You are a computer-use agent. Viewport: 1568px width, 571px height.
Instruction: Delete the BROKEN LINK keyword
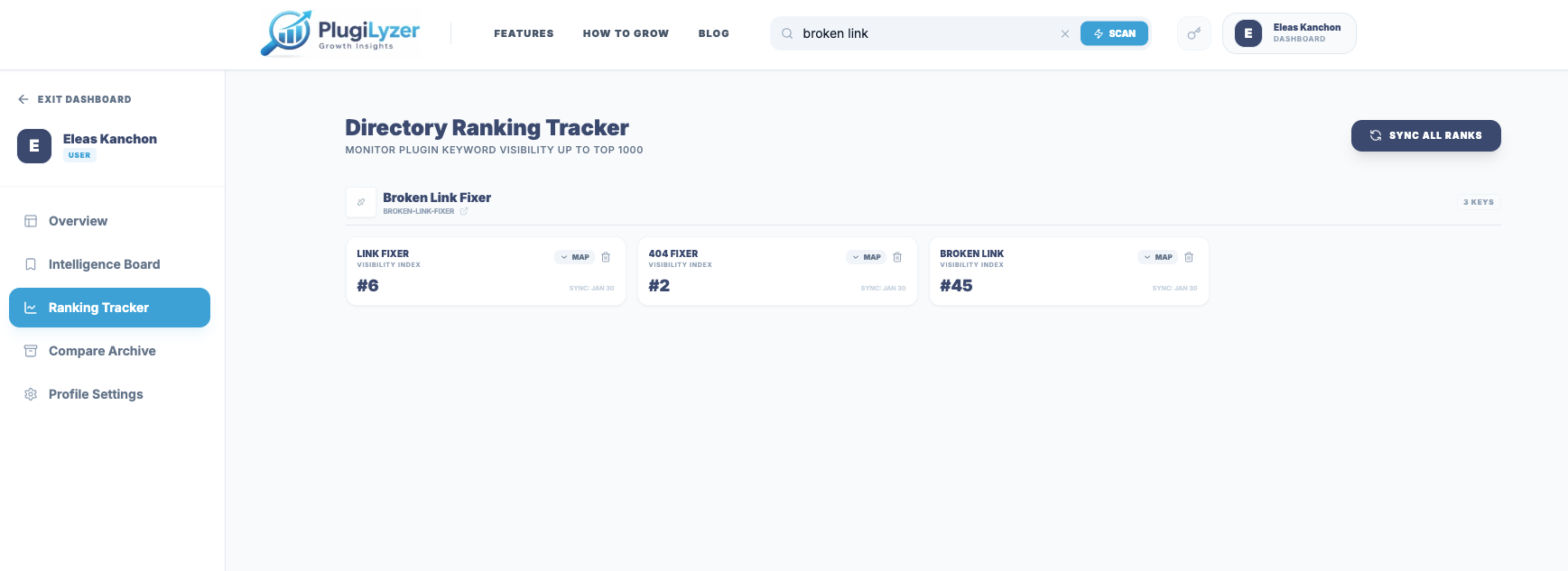[x=1189, y=257]
